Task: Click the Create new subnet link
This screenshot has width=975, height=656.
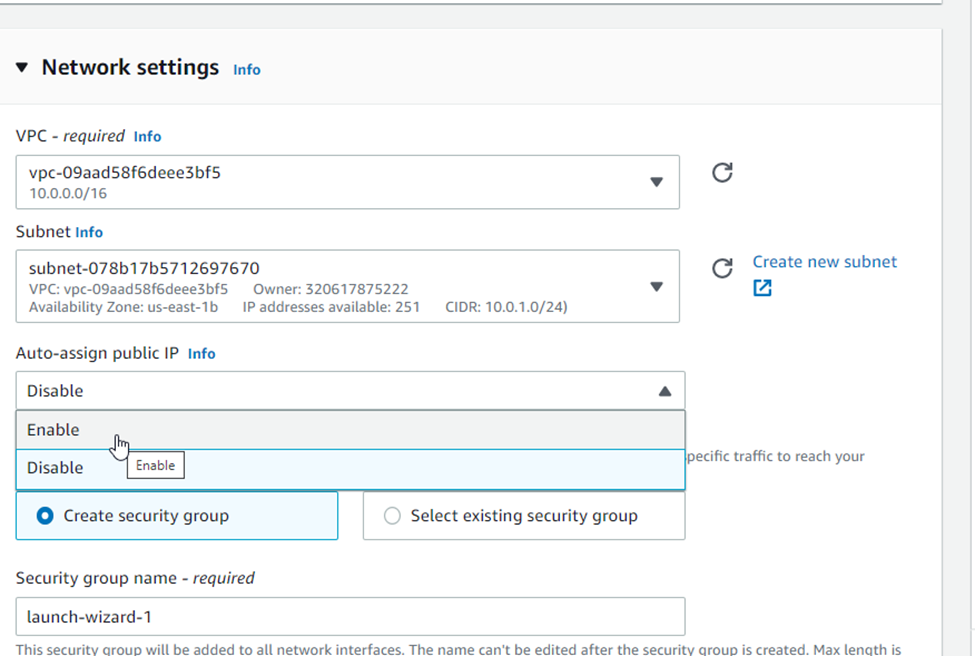Action: tap(825, 262)
